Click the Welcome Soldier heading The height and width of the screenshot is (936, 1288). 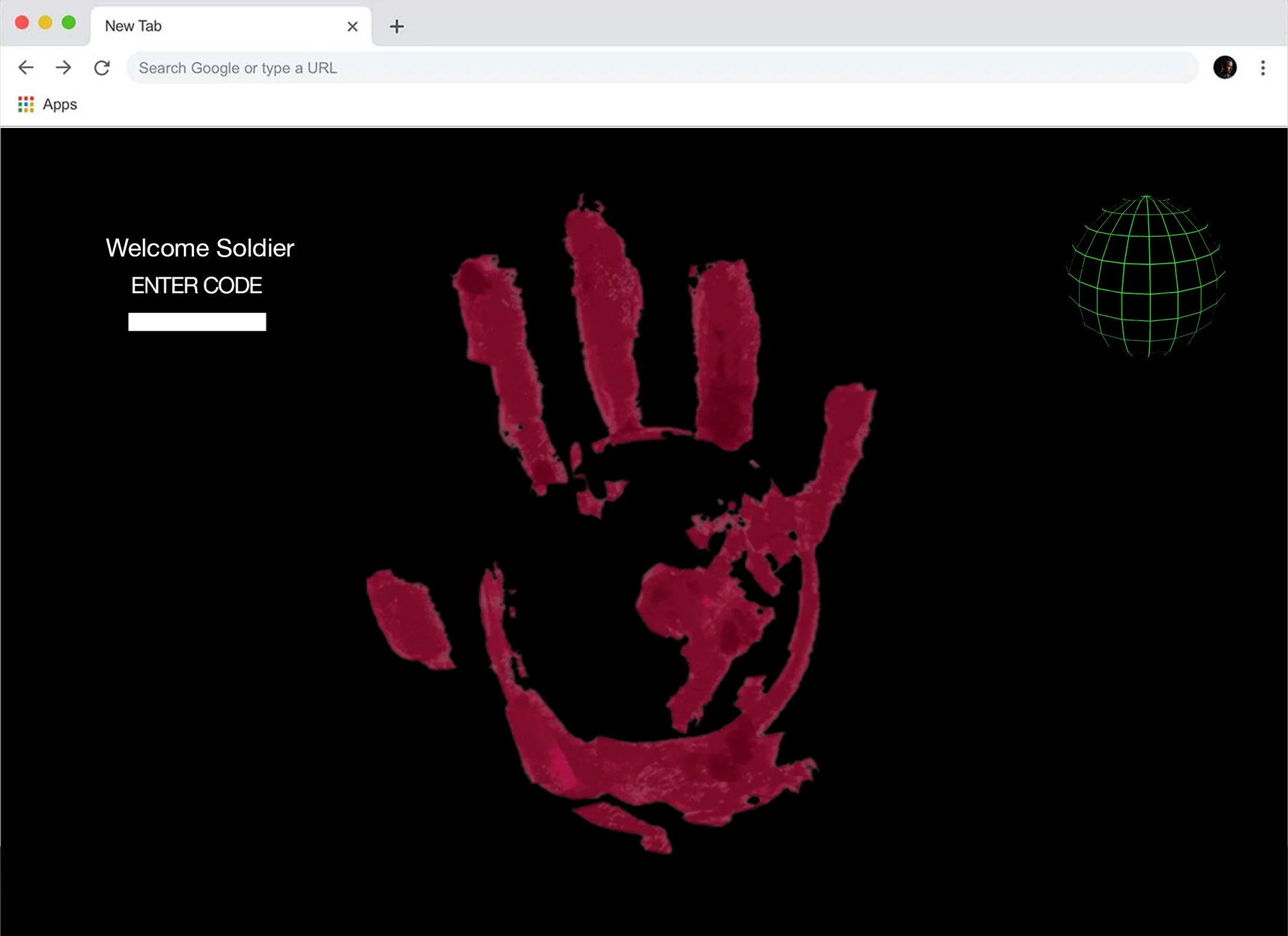coord(200,248)
